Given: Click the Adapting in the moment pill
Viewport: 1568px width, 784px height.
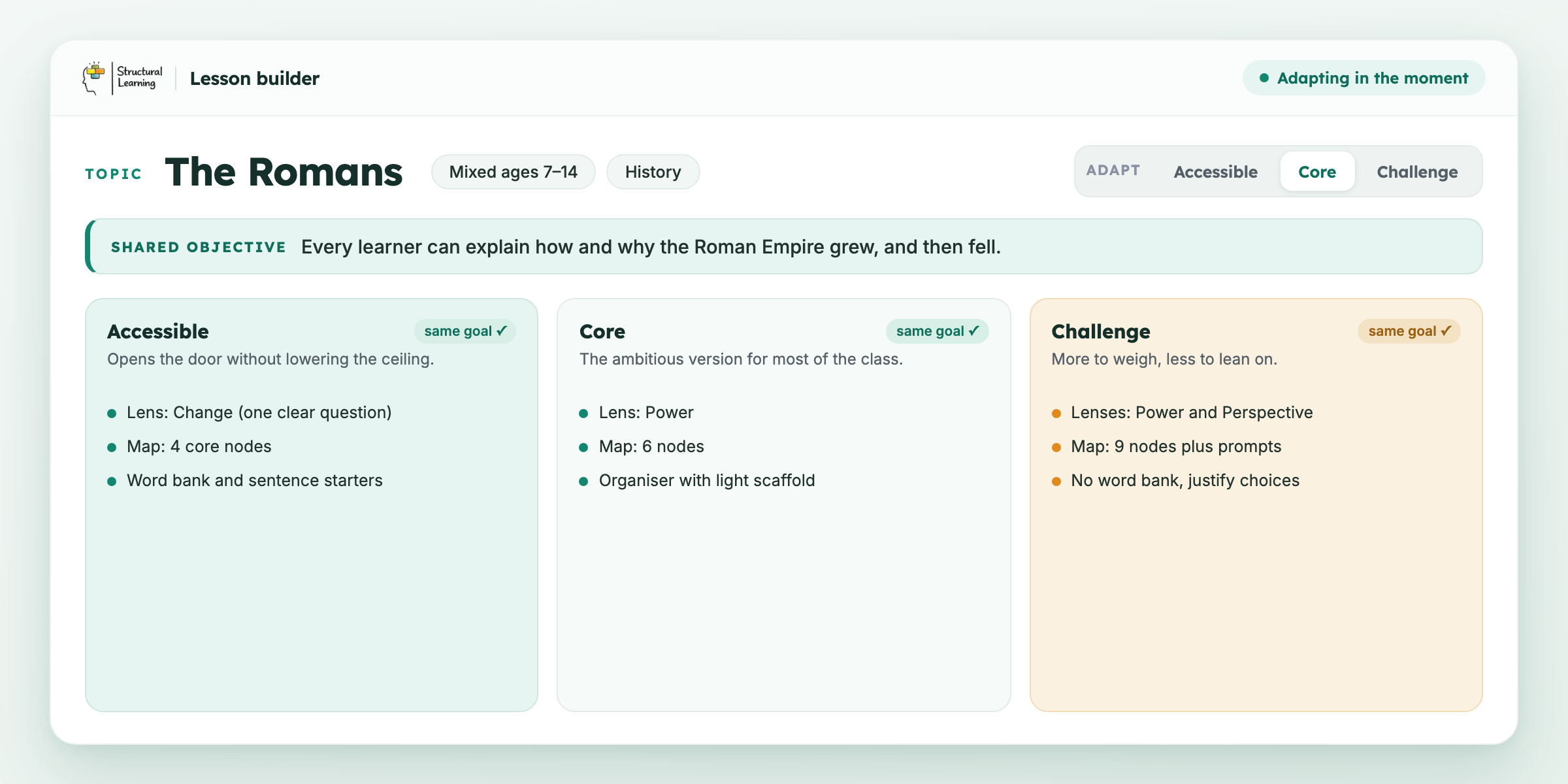Looking at the screenshot, I should click(x=1364, y=78).
